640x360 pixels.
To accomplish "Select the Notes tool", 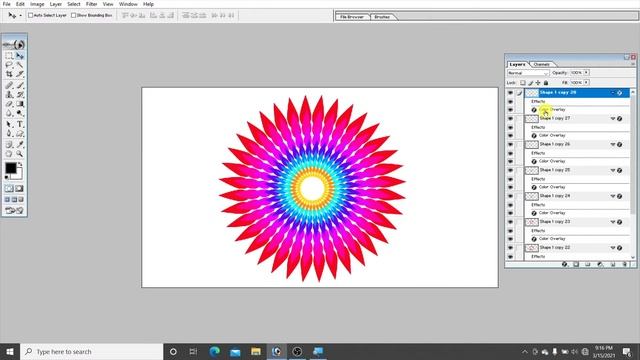I will [x=9, y=144].
